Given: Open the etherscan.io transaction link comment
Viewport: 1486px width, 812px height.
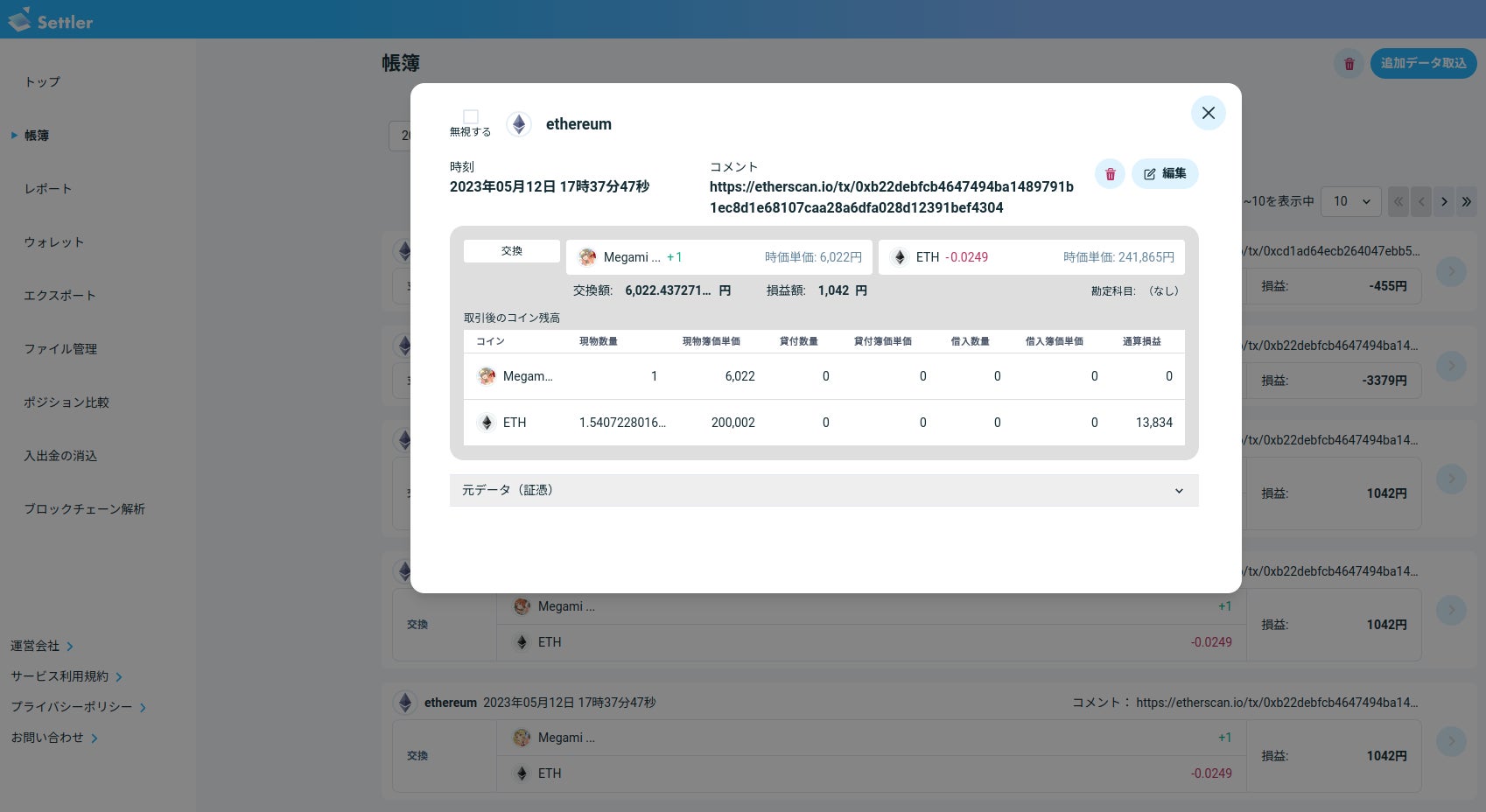Looking at the screenshot, I should pyautogui.click(x=892, y=197).
